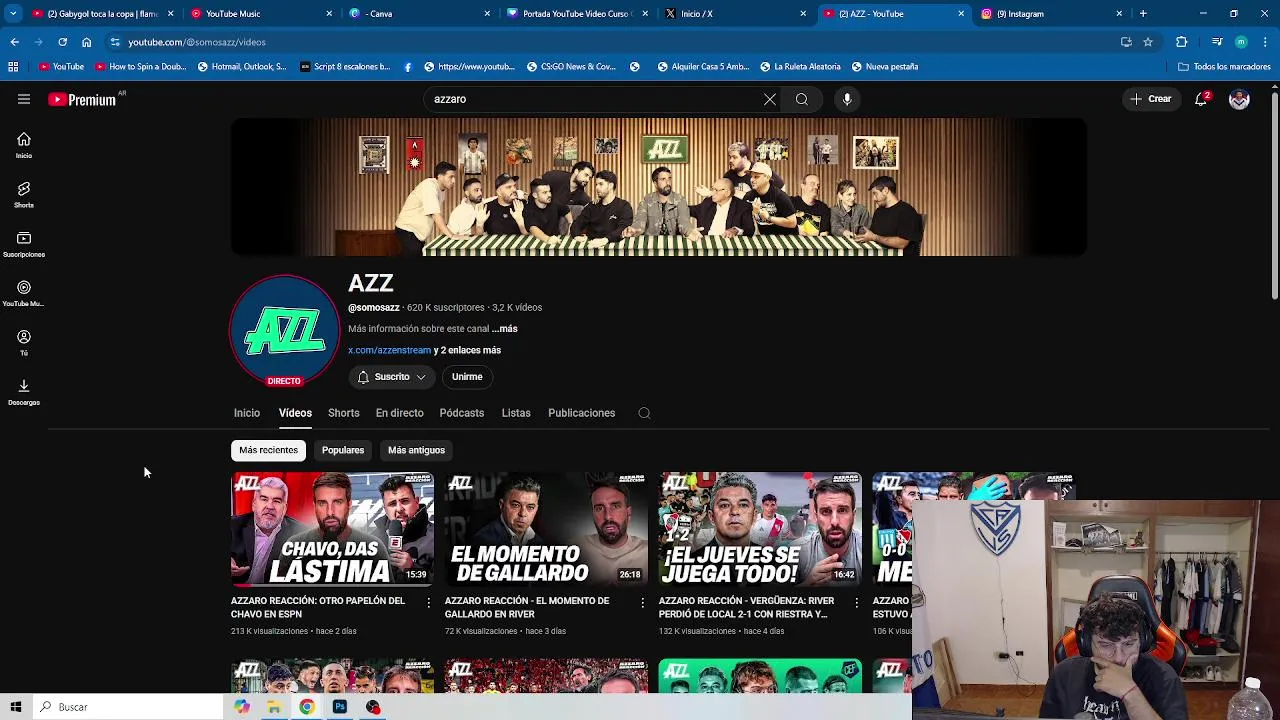Image resolution: width=1280 pixels, height=720 pixels.
Task: Open Descargas in the left sidebar
Action: pos(24,392)
